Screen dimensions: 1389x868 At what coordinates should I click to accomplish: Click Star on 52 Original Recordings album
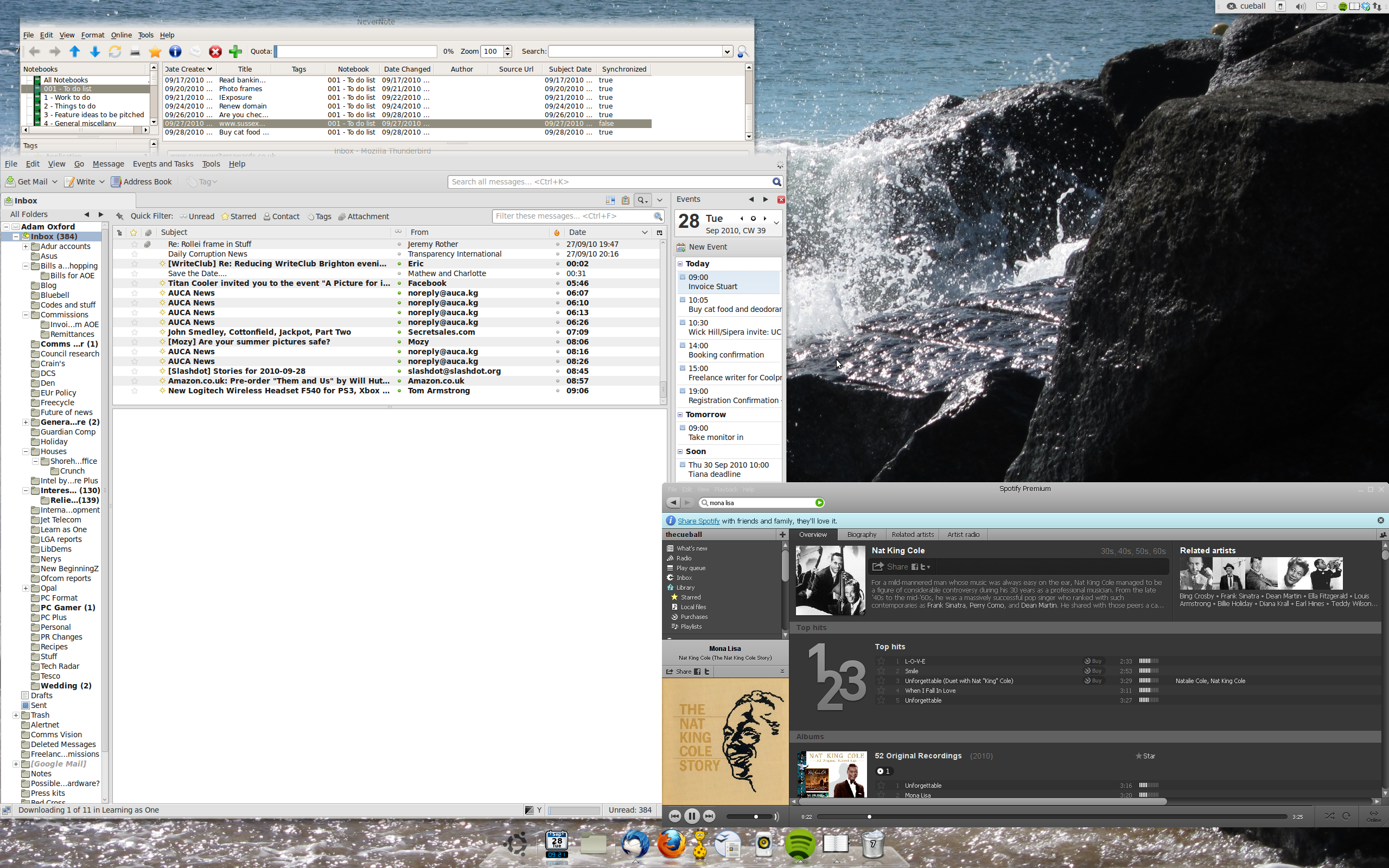click(1145, 756)
